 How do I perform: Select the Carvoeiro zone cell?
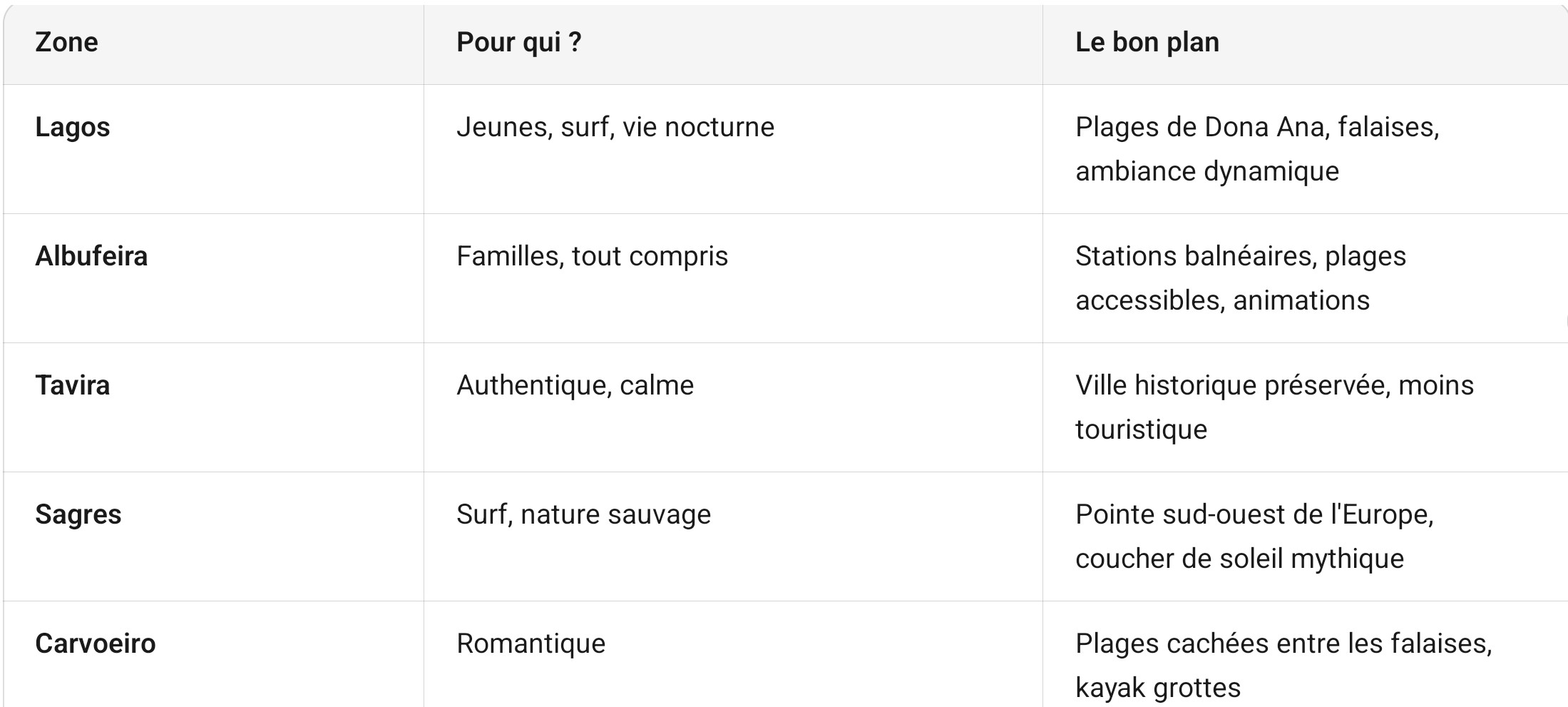pyautogui.click(x=96, y=644)
